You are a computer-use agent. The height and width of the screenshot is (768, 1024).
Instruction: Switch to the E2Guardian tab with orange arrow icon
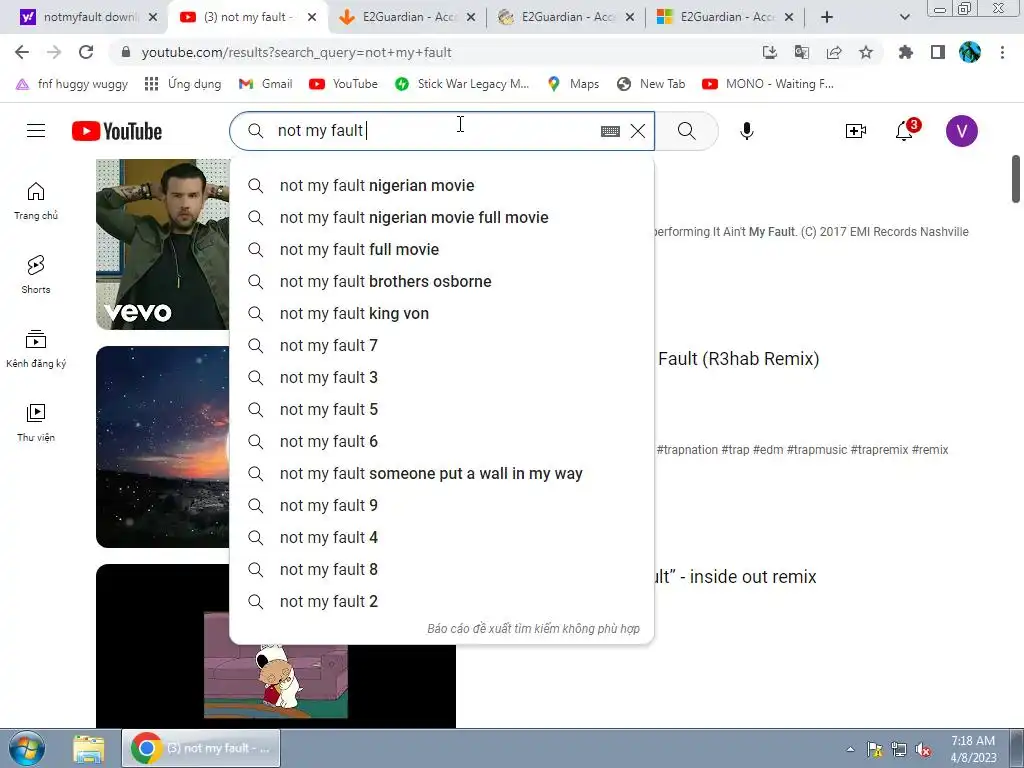coord(409,17)
